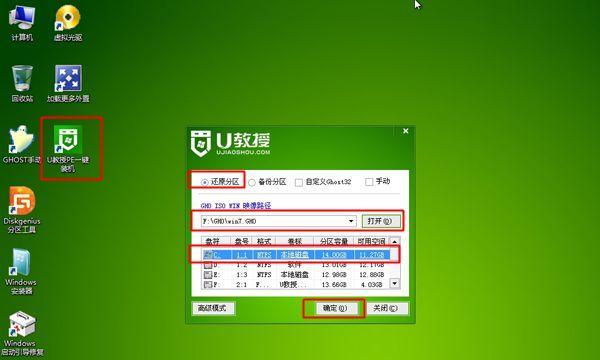Image resolution: width=600 pixels, height=360 pixels.
Task: Click the 12.88GB free space cell
Action: coord(371,275)
